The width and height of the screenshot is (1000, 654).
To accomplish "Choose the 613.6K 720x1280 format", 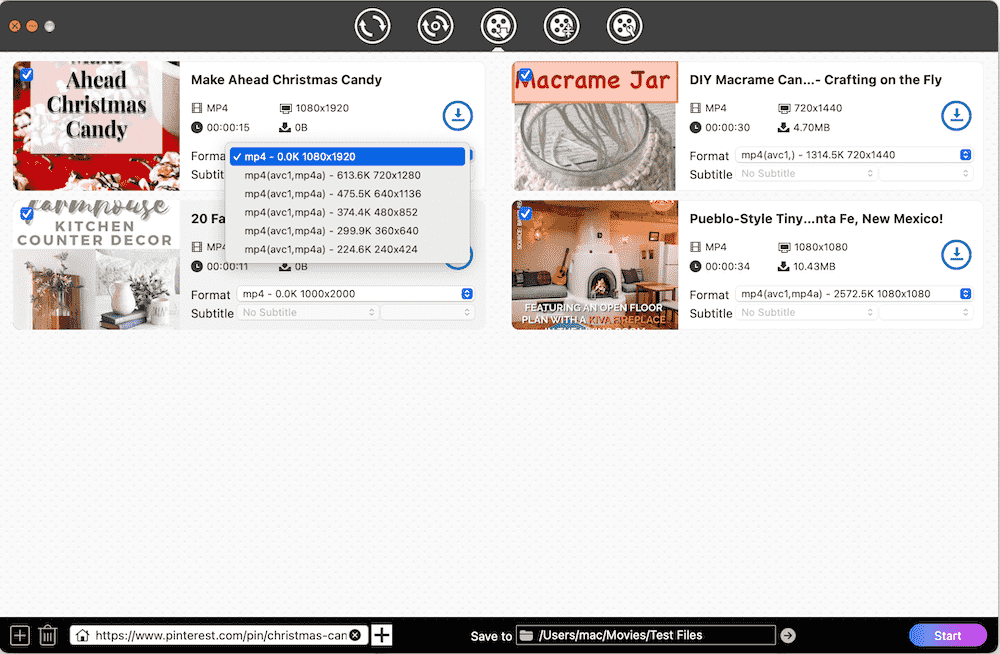I will point(347,175).
